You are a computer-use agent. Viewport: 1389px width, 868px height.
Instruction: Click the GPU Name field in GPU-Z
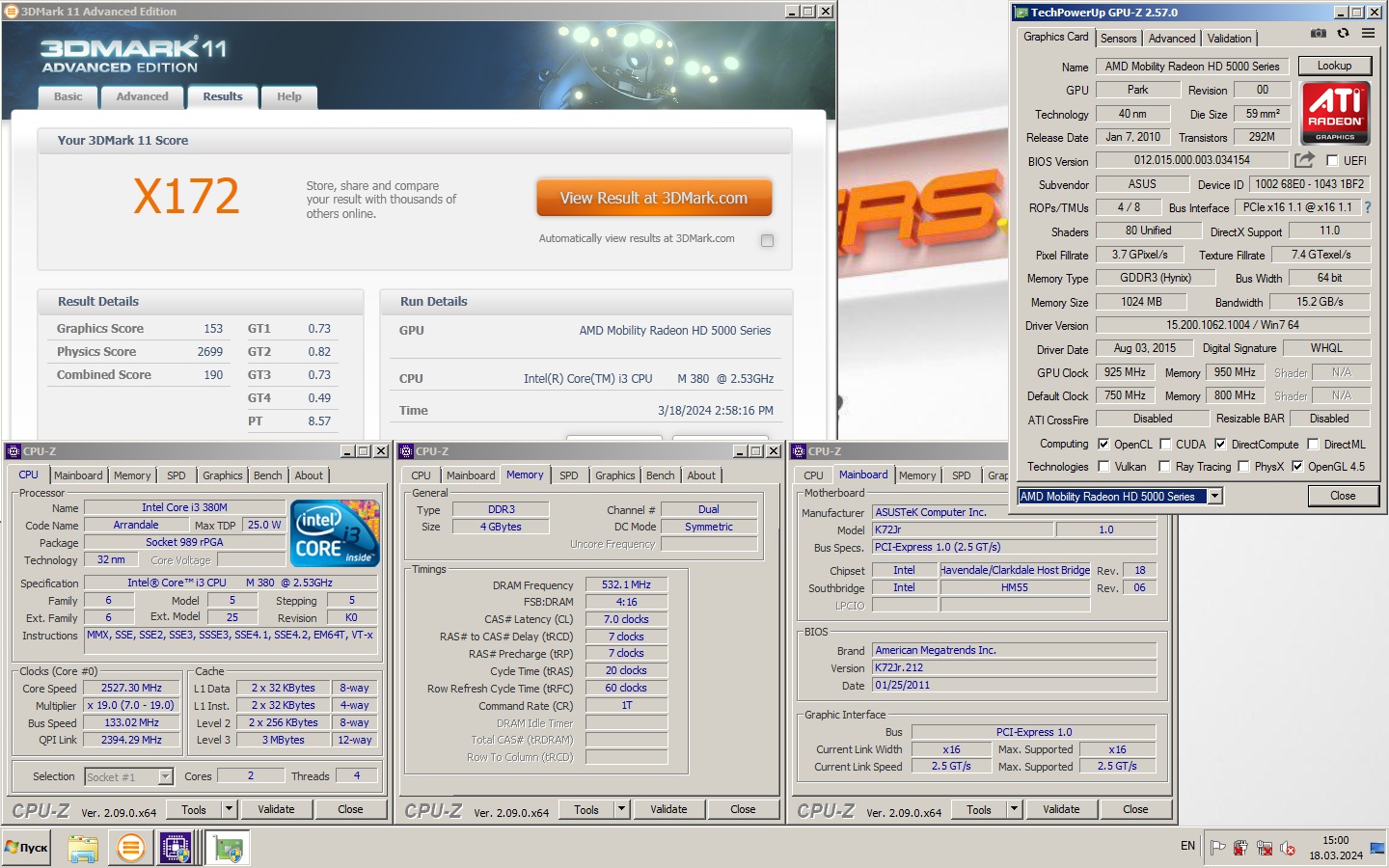1192,67
